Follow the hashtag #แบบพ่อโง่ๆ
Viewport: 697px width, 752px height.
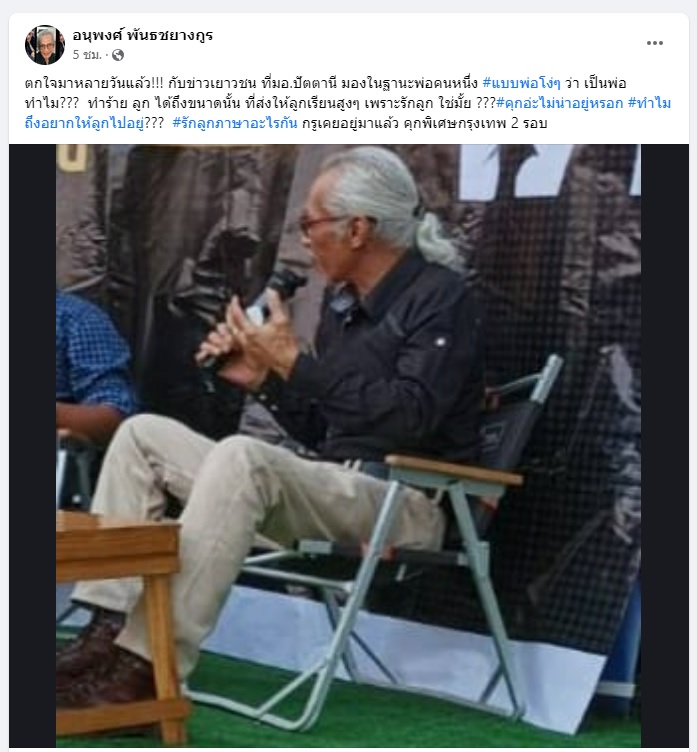click(x=521, y=83)
